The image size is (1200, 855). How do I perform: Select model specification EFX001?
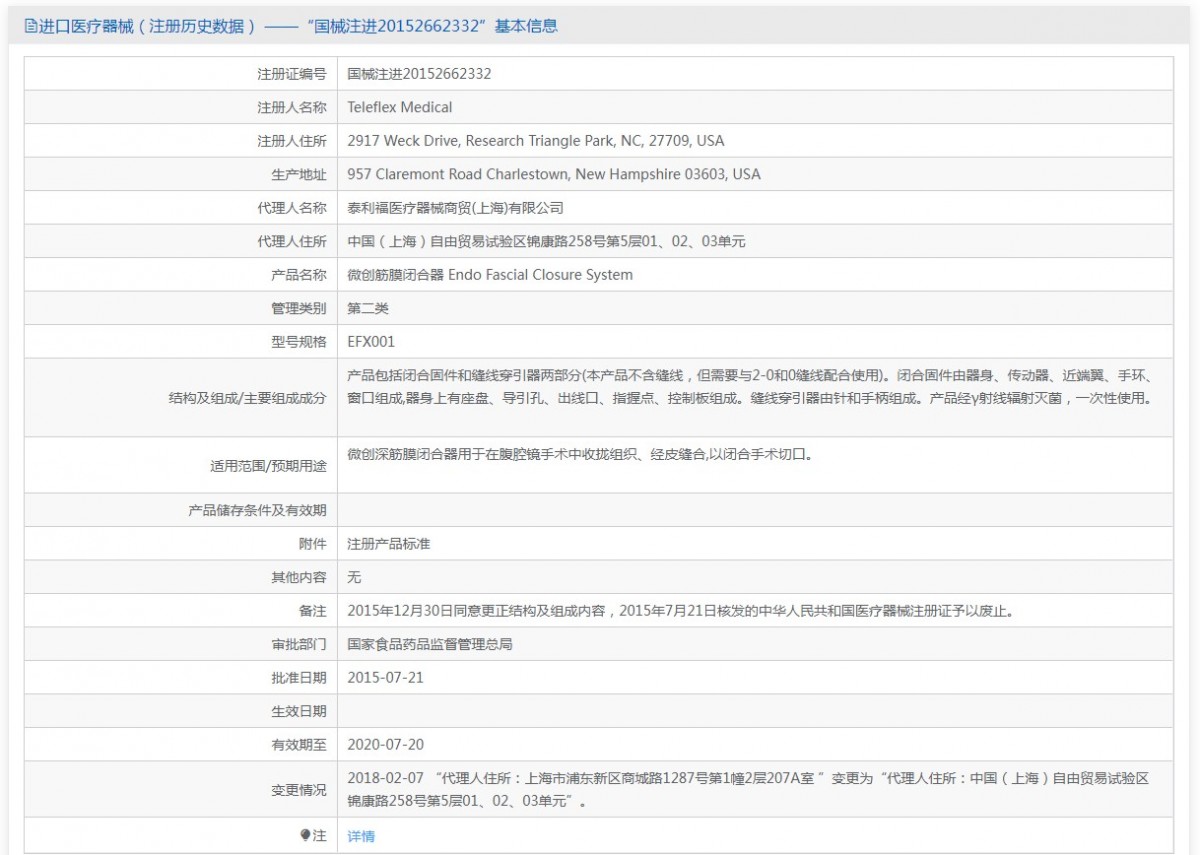[x=371, y=342]
